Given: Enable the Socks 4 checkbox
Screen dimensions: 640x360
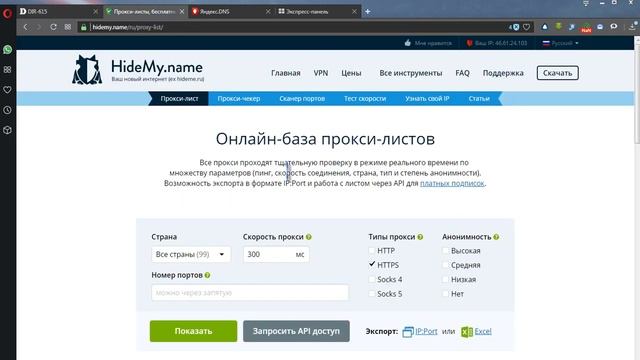Looking at the screenshot, I should (x=371, y=279).
